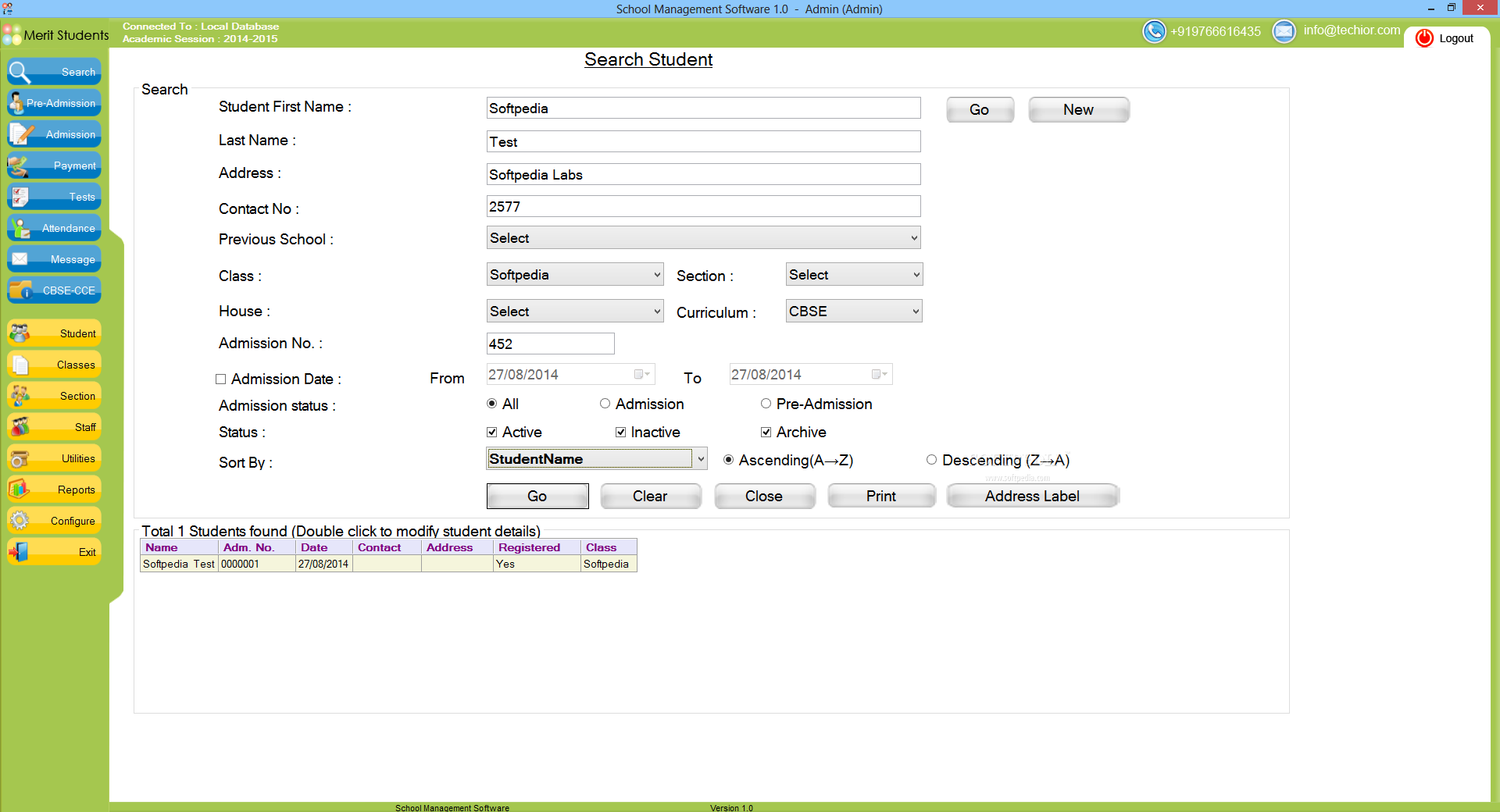
Task: Uncheck the Active status checkbox
Action: 491,432
